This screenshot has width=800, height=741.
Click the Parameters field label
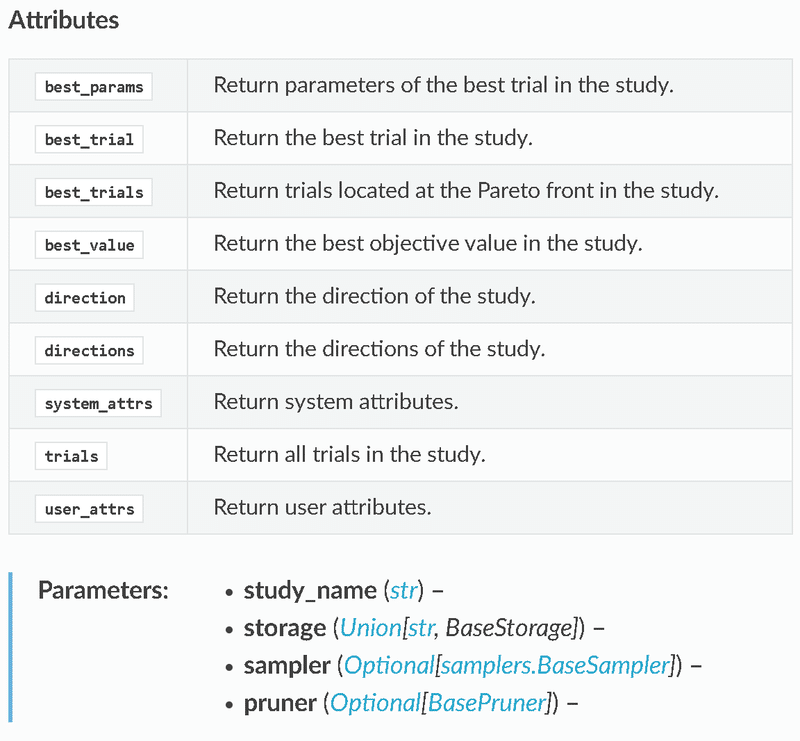(x=103, y=590)
